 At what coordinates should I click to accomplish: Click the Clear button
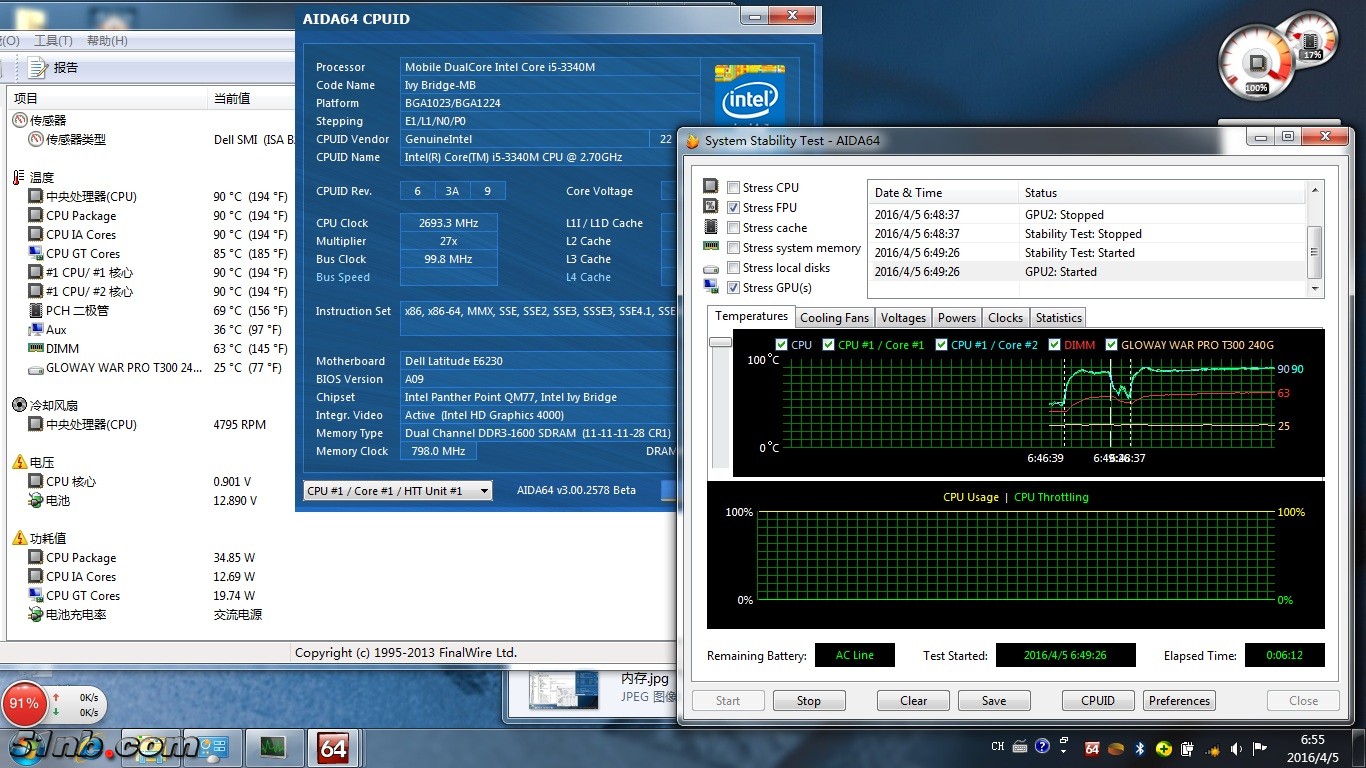coord(913,701)
